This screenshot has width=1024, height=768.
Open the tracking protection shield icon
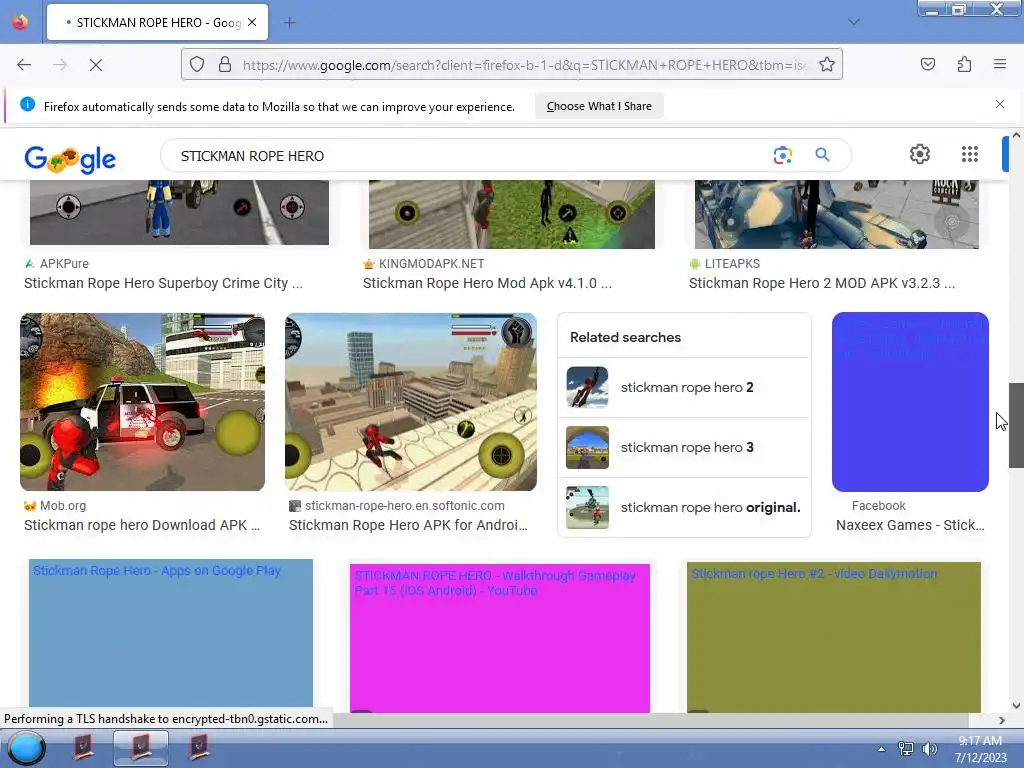[197, 65]
